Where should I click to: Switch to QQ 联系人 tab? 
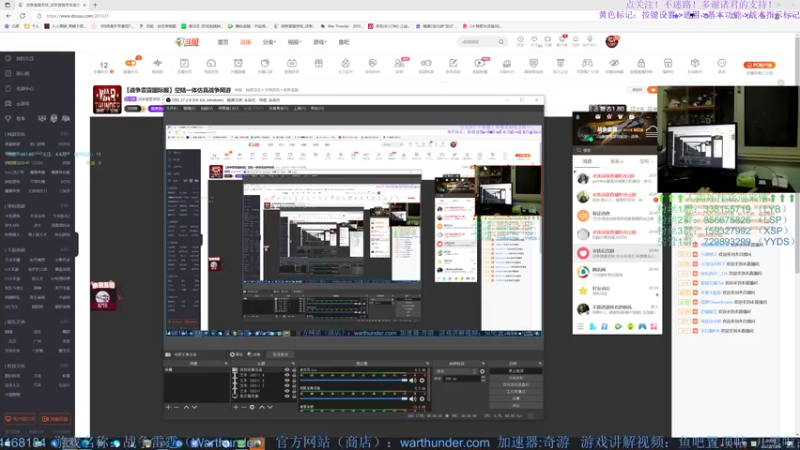coord(617,161)
